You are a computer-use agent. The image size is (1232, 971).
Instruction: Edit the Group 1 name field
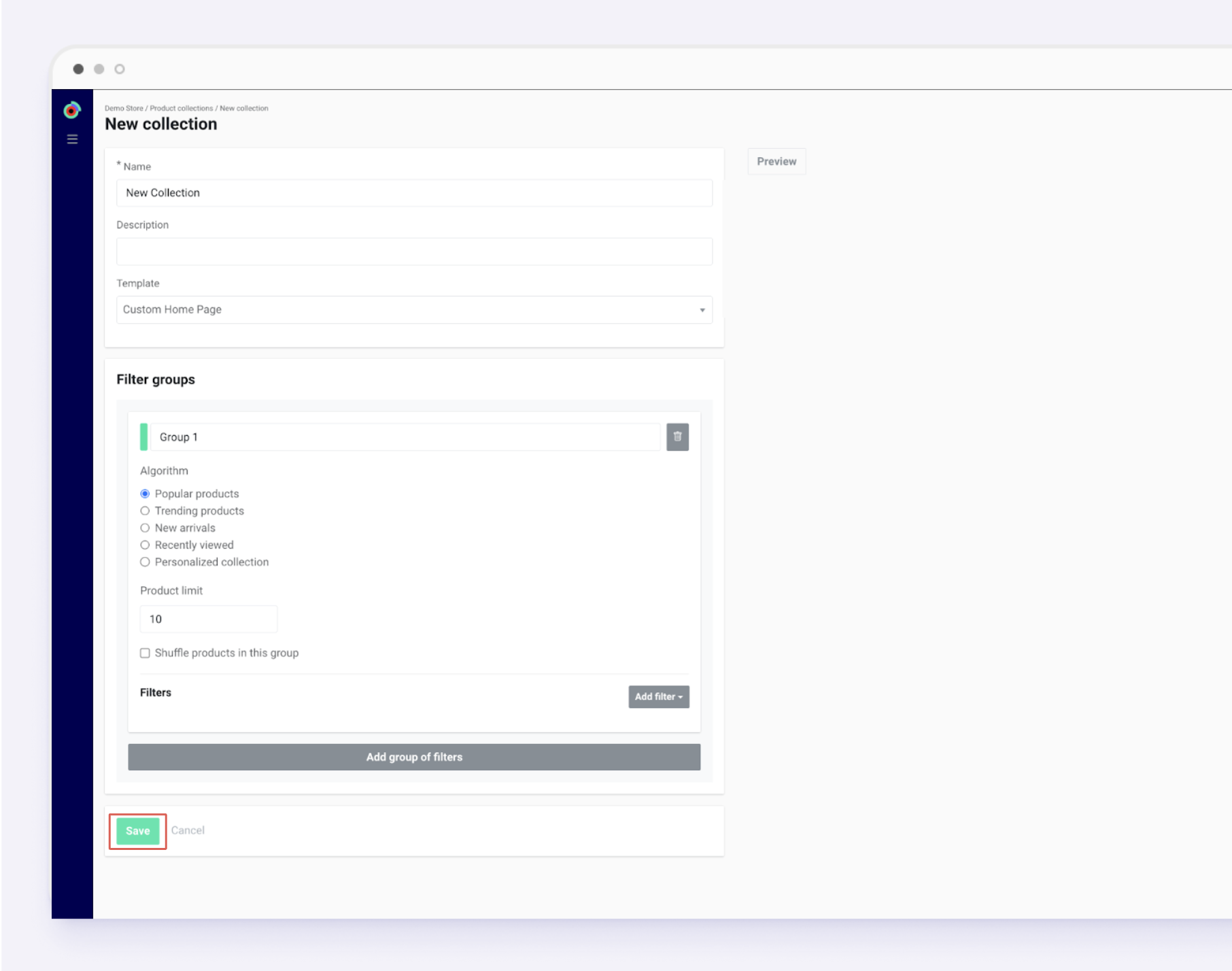point(405,437)
